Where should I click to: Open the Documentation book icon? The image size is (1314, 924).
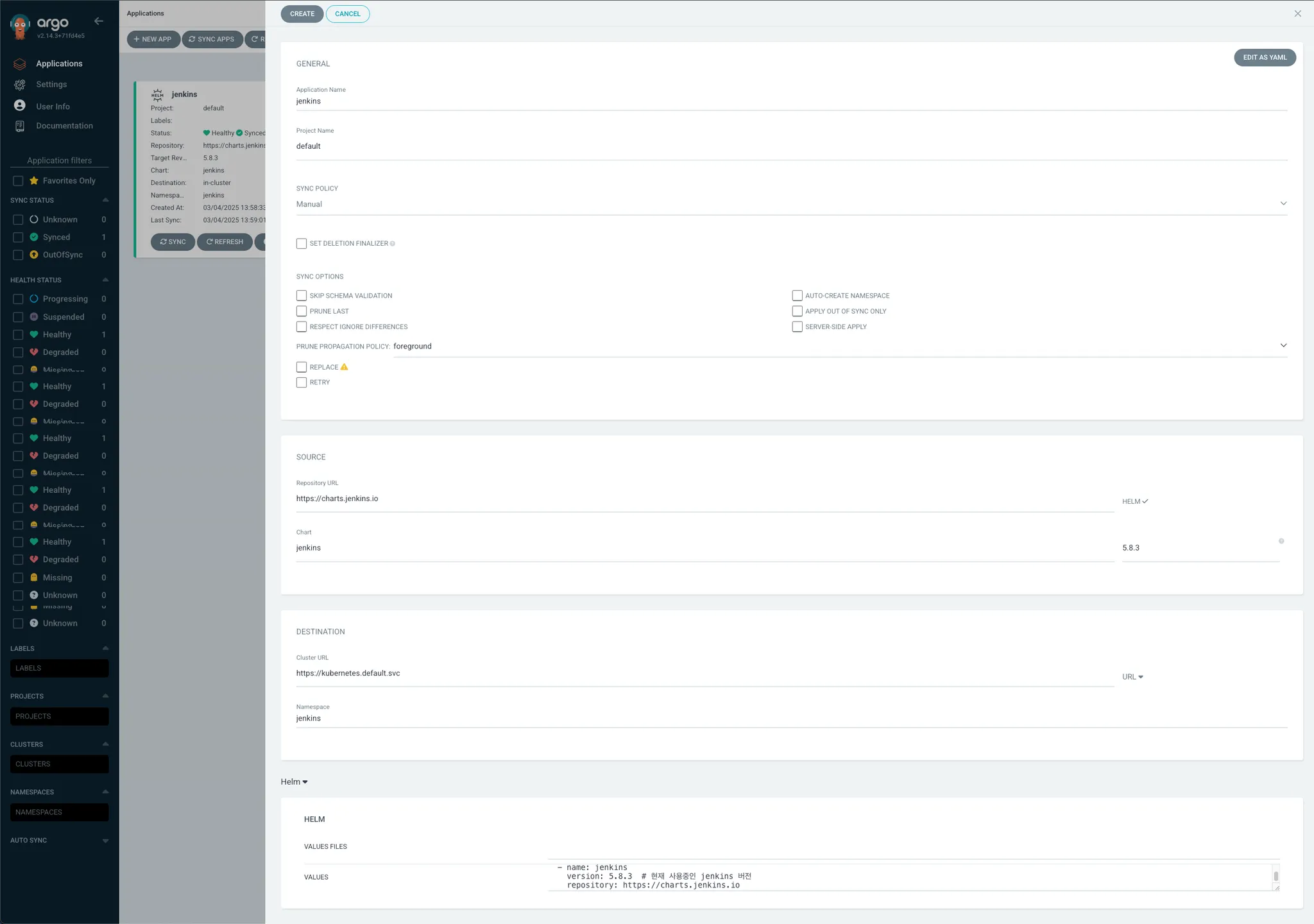coord(20,126)
